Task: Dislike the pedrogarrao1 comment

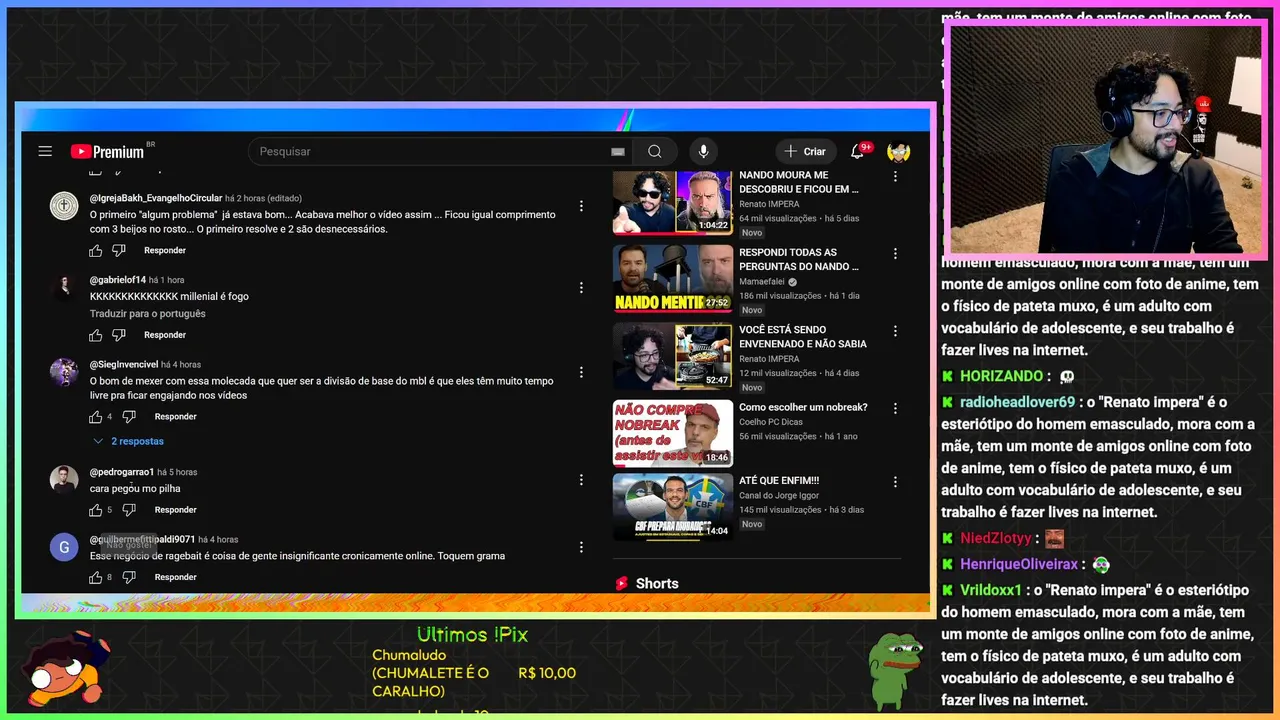Action: (x=130, y=510)
